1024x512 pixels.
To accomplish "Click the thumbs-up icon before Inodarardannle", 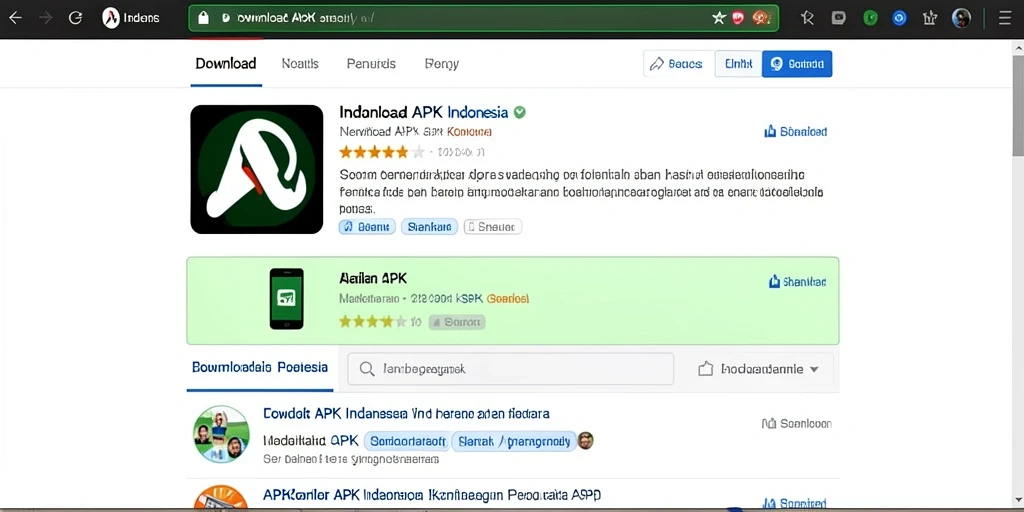I will (705, 369).
